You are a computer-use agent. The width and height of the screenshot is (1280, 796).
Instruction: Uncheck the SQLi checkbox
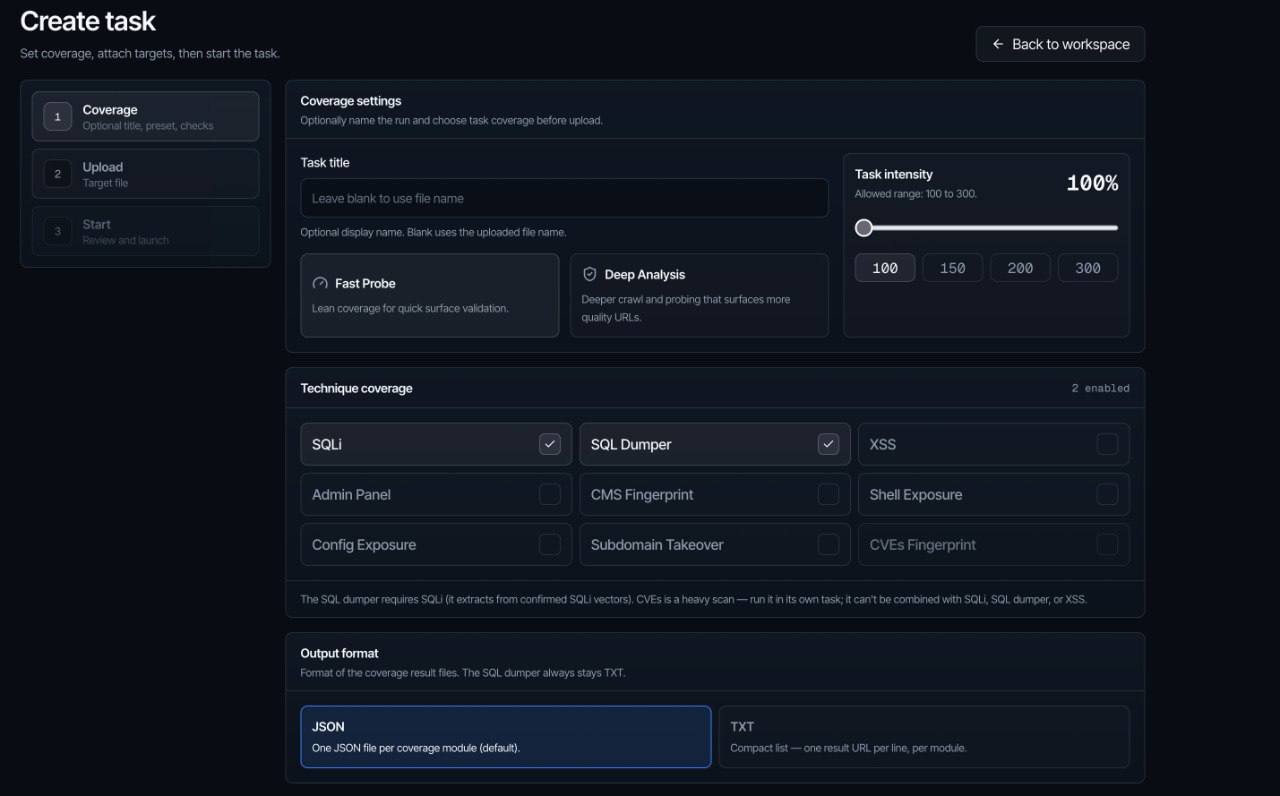coord(550,444)
